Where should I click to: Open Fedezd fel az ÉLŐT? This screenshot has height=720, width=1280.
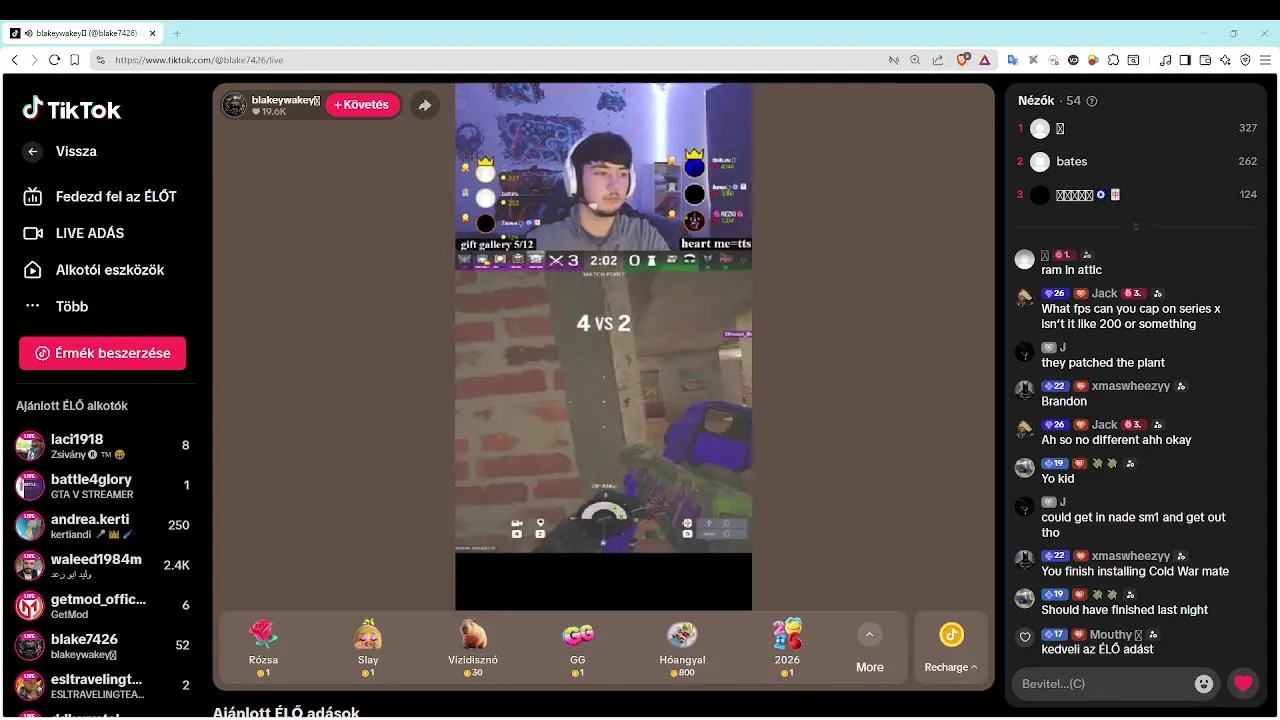point(100,197)
